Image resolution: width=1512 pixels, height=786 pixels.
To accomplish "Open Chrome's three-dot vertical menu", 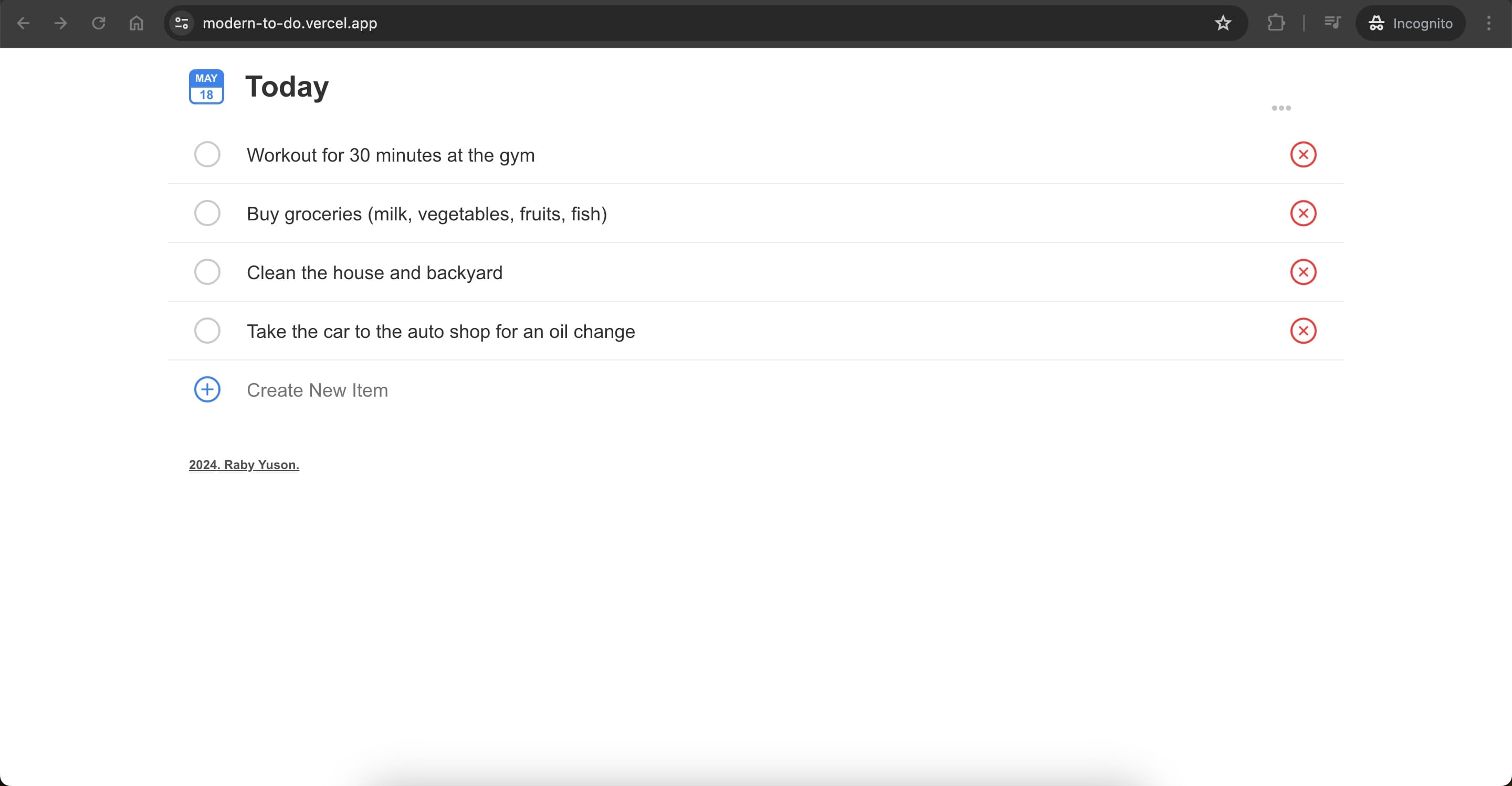I will point(1488,24).
